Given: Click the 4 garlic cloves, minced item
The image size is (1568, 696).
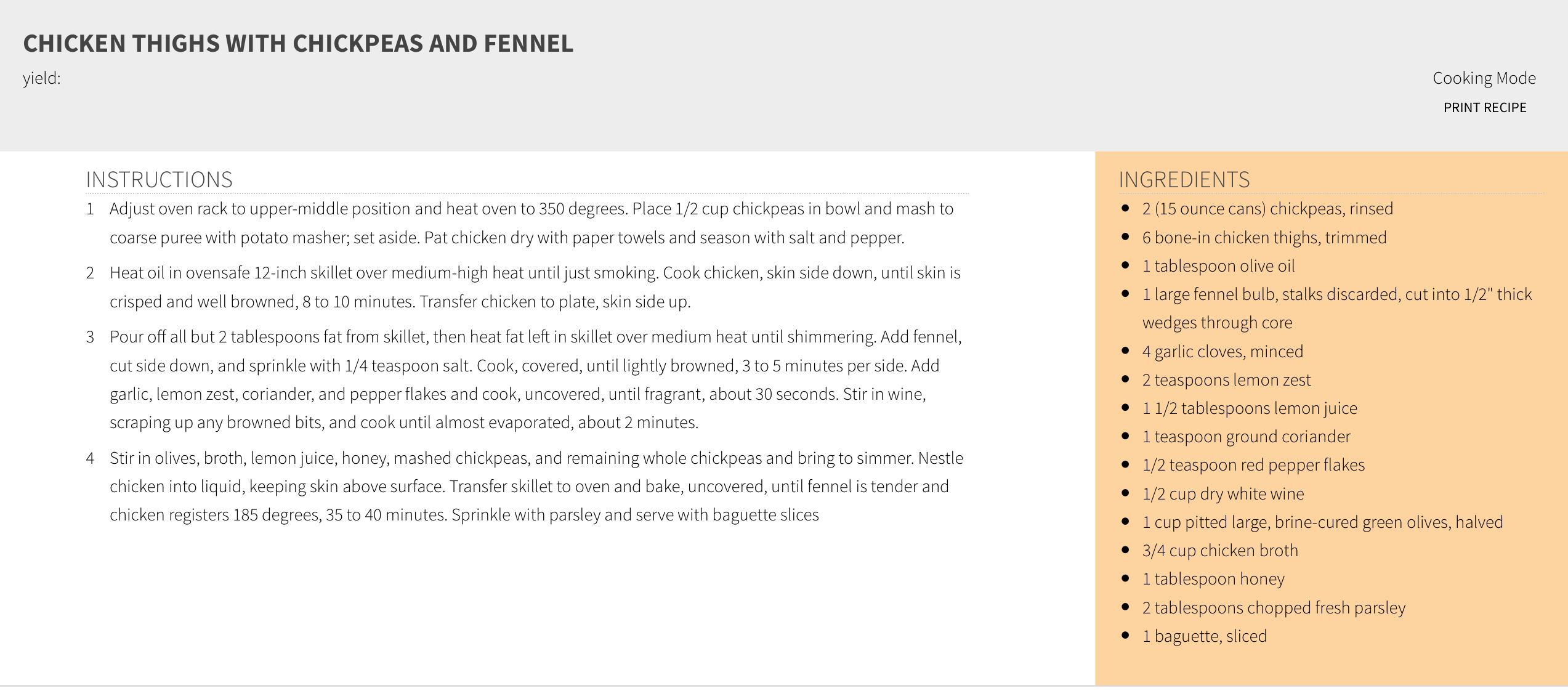Looking at the screenshot, I should tap(1222, 352).
